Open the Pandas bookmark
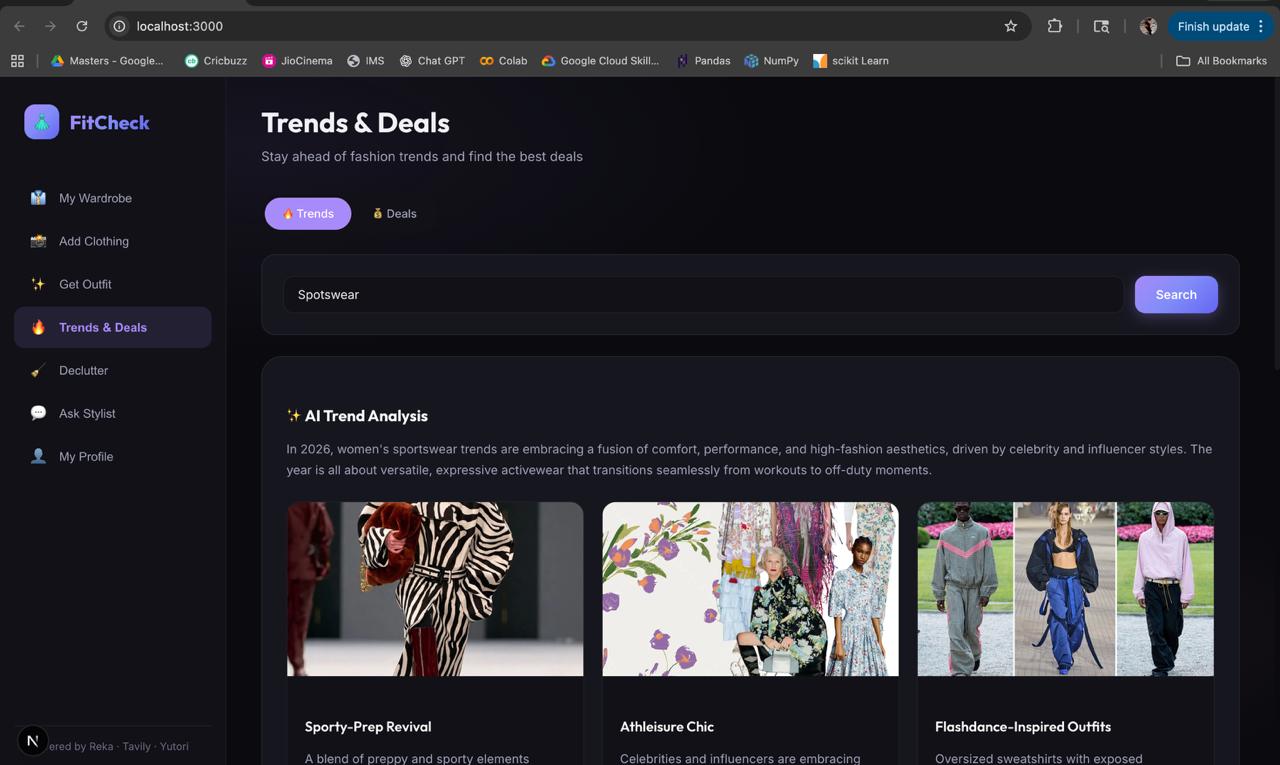Screen dimensions: 1280x765 (703, 61)
